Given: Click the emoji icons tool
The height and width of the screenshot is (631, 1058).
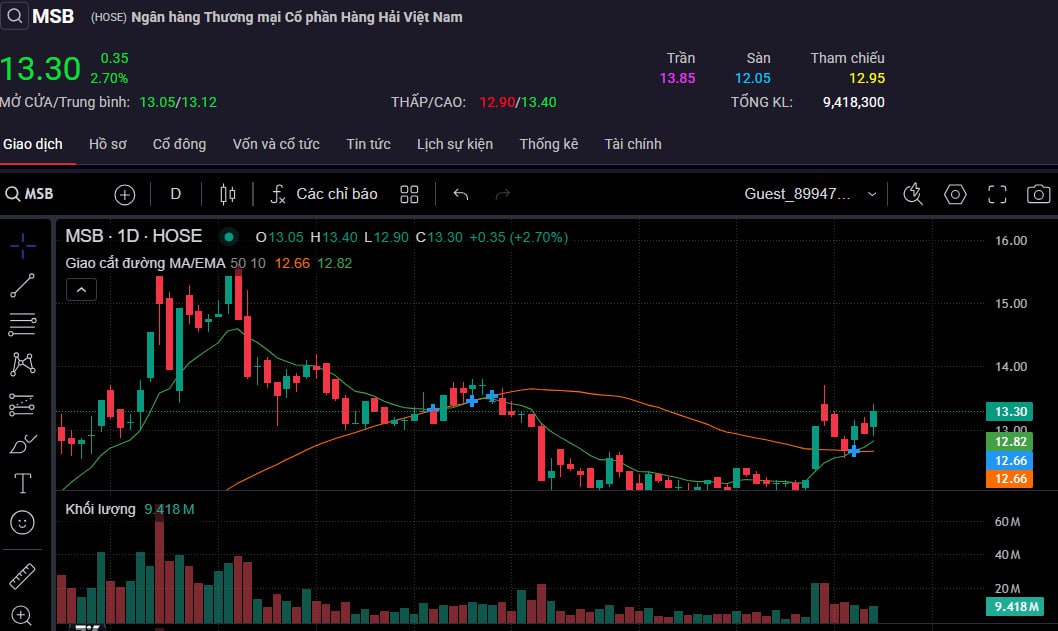Looking at the screenshot, I should [22, 522].
